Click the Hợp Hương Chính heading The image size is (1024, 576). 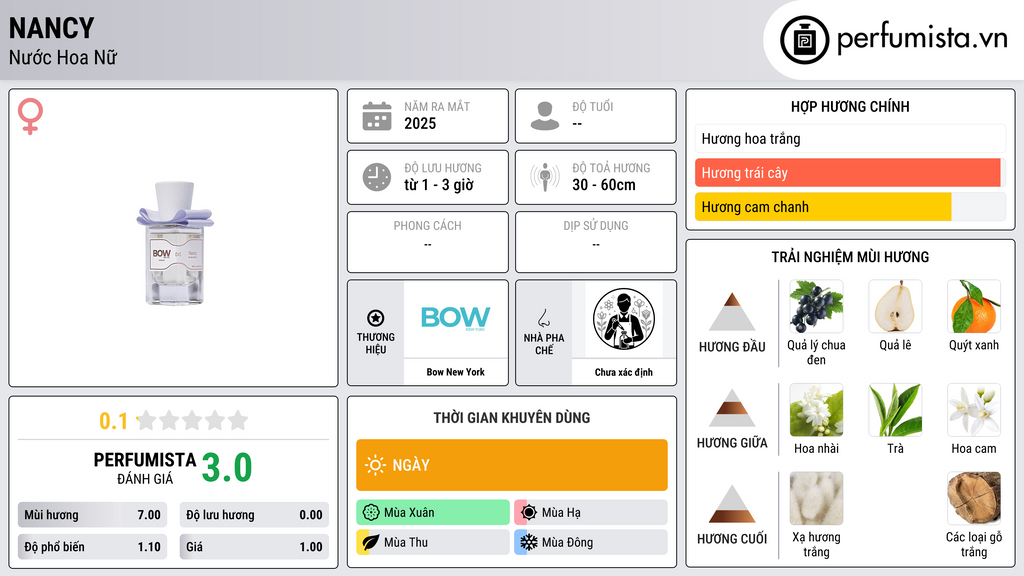tap(850, 106)
